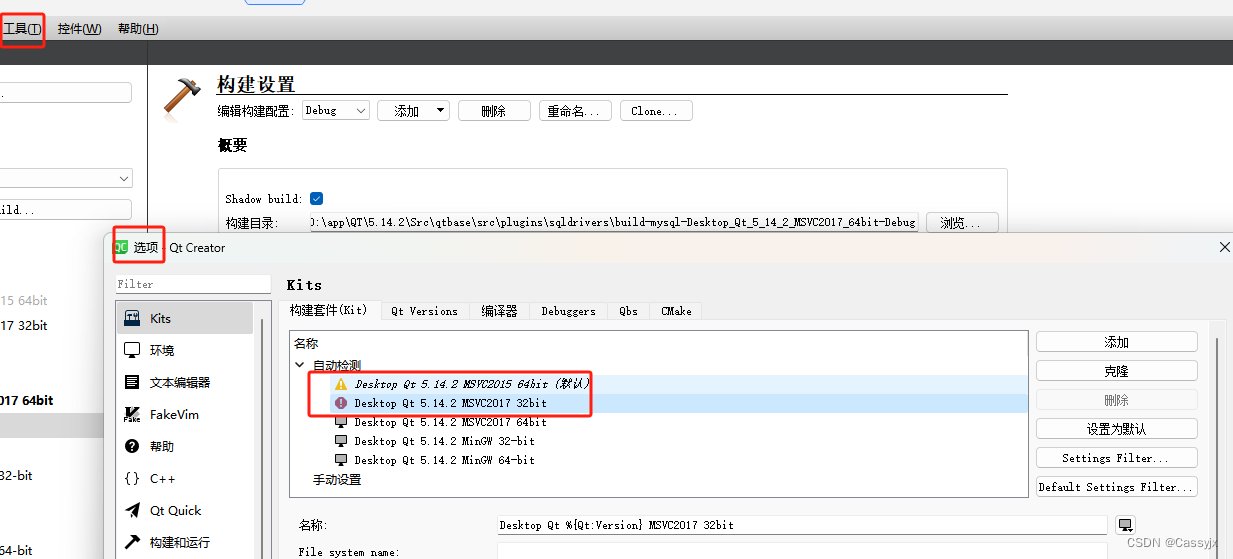Click the Settings Filter... button

[x=1117, y=458]
